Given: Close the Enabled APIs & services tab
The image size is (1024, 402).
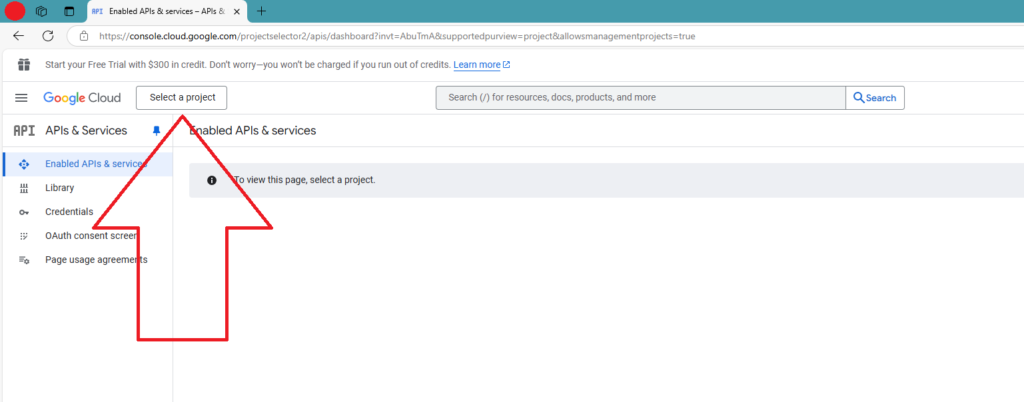Looking at the screenshot, I should coord(236,11).
